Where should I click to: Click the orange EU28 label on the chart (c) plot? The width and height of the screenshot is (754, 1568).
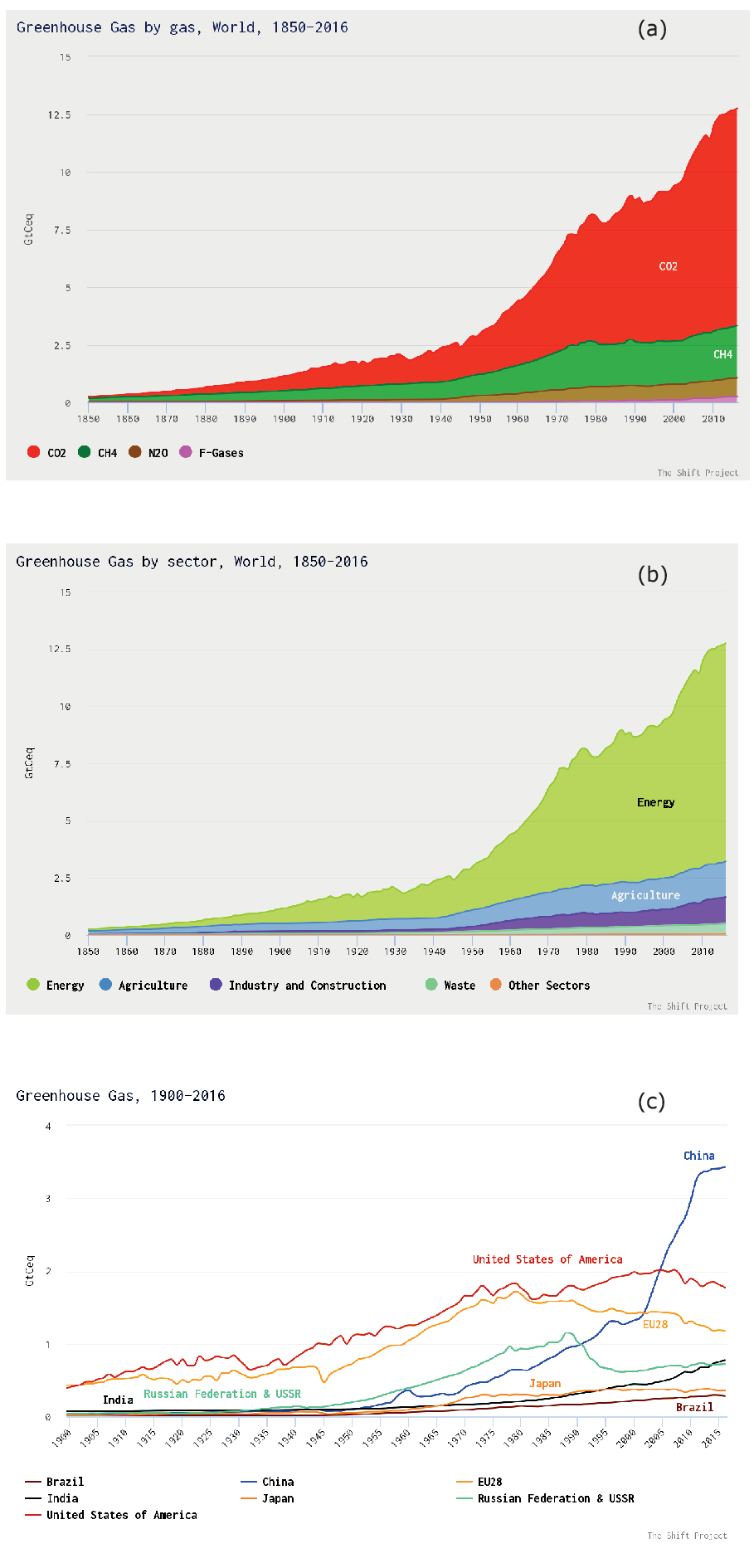(x=655, y=1324)
